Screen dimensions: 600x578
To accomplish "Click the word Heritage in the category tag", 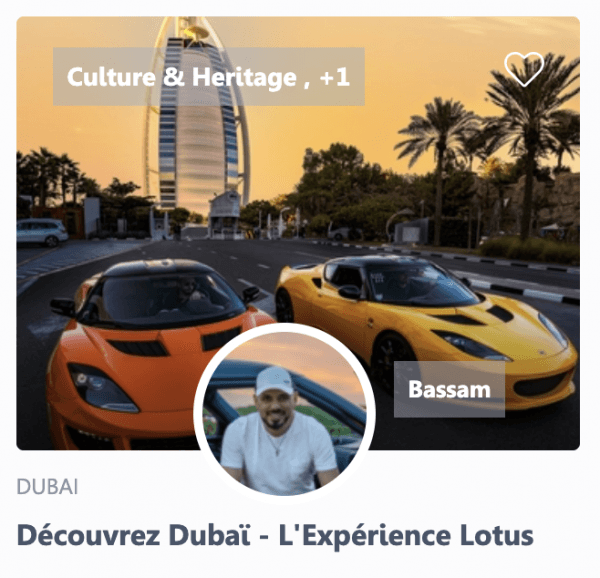I will tap(244, 77).
